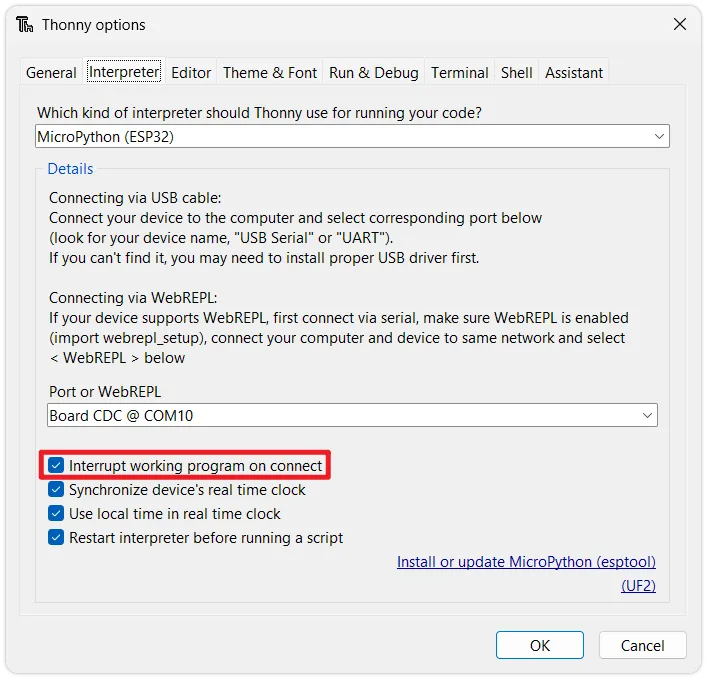Image resolution: width=707 pixels, height=679 pixels.
Task: Open the (UF2) install link
Action: click(638, 586)
